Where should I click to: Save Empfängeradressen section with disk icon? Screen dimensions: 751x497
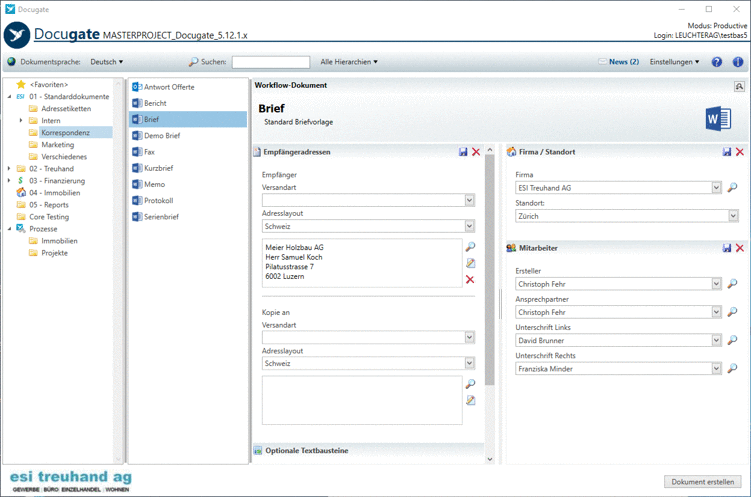[463, 152]
